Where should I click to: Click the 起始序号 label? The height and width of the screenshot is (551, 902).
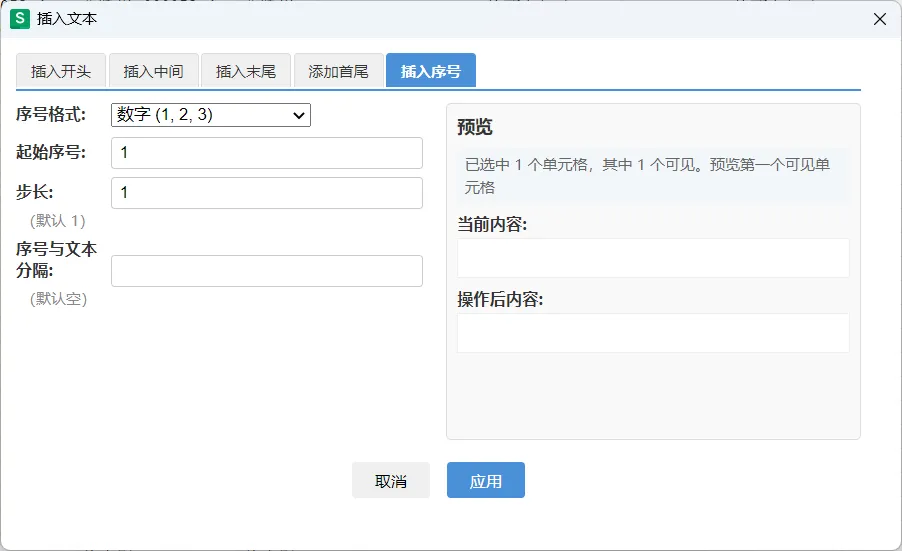pos(51,152)
